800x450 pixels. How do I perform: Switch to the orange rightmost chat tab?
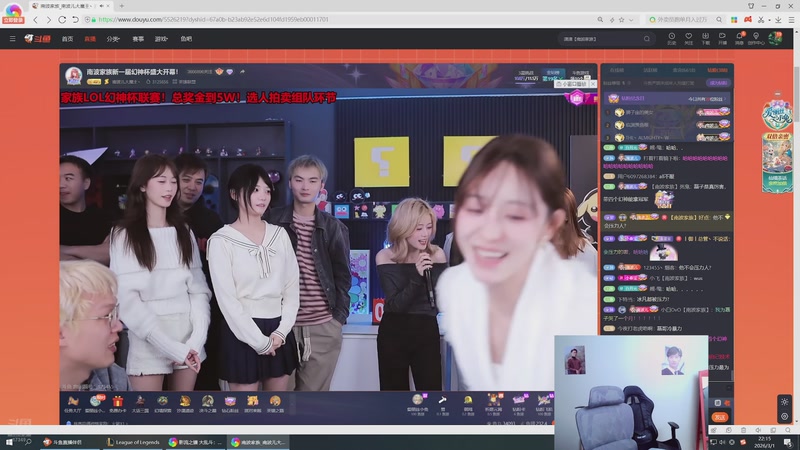point(717,70)
